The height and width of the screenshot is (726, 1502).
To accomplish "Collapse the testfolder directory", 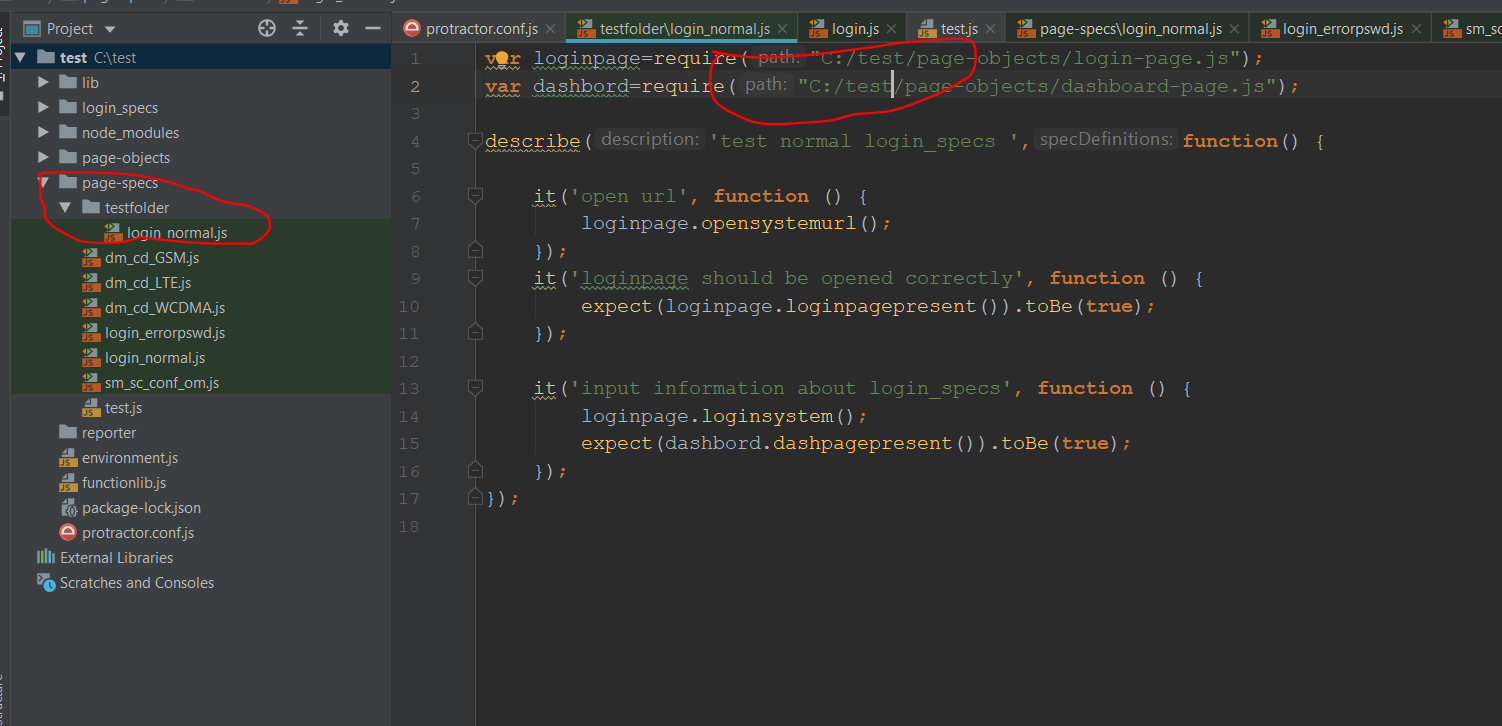I will [x=66, y=207].
